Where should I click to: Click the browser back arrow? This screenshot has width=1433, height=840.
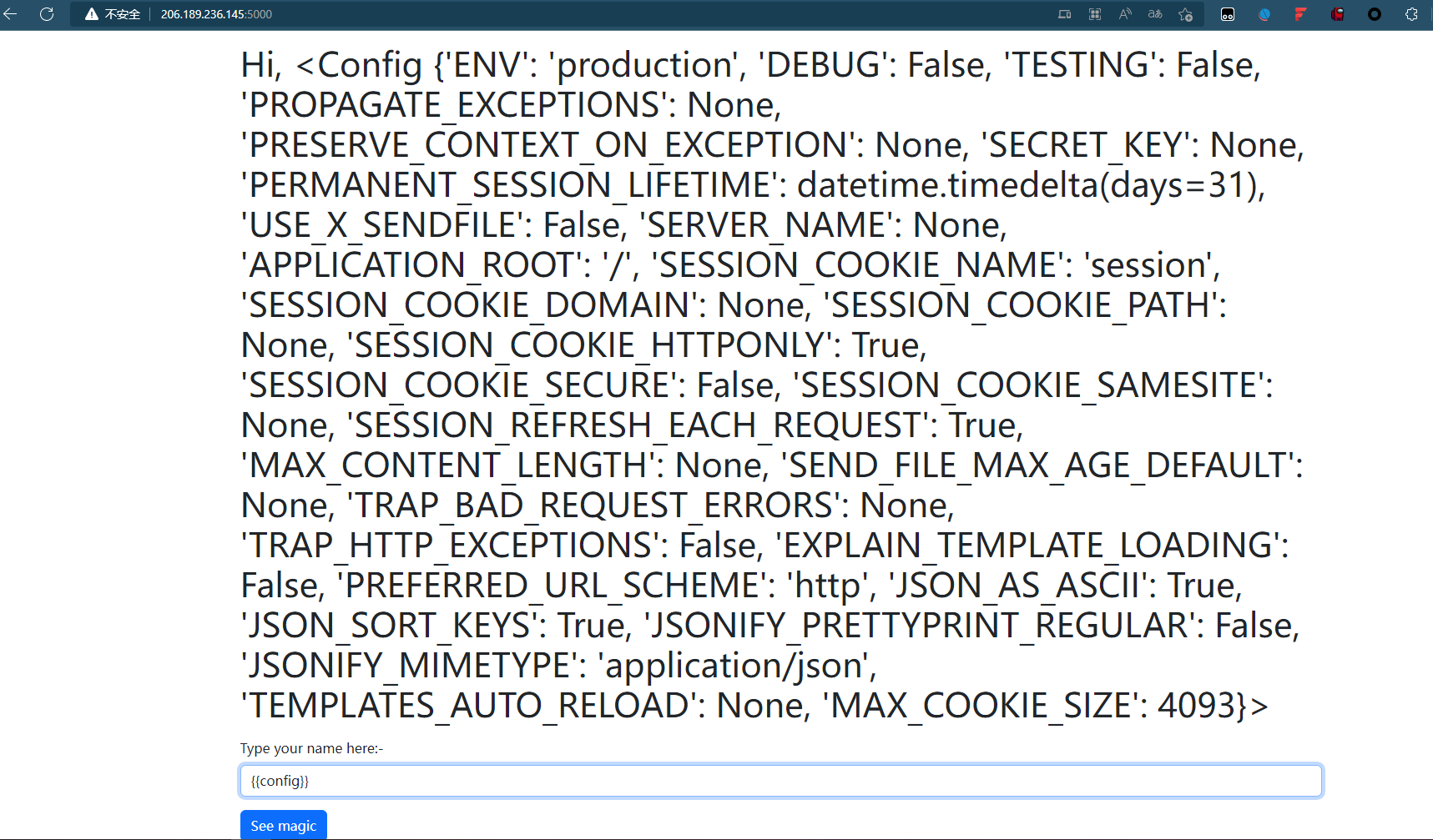click(x=10, y=14)
